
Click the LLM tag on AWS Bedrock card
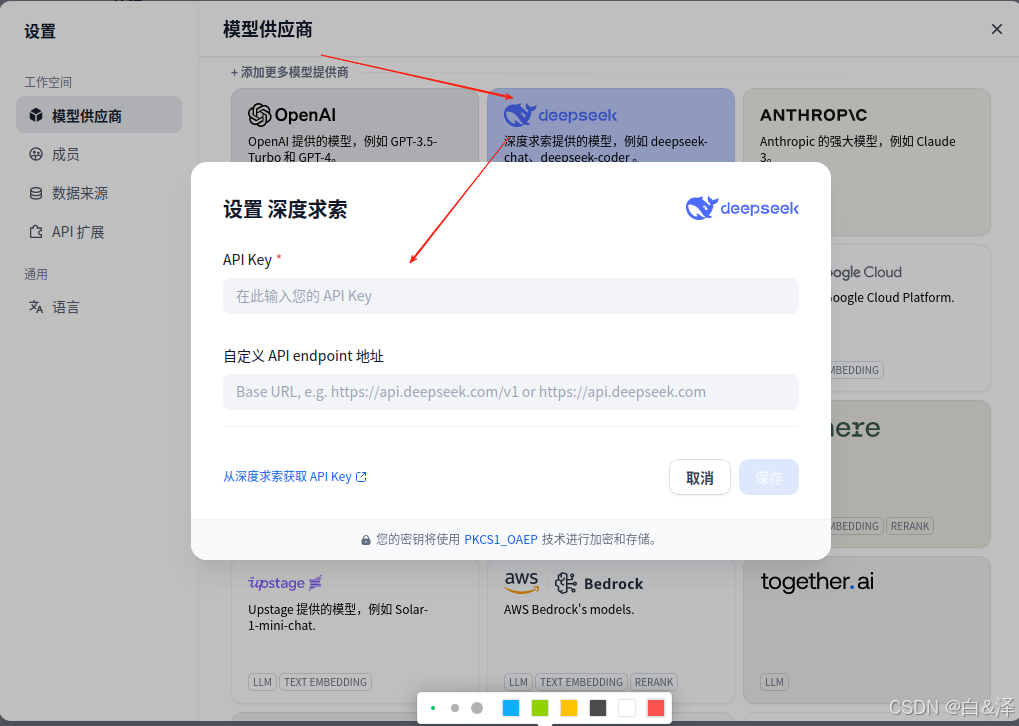click(x=518, y=682)
